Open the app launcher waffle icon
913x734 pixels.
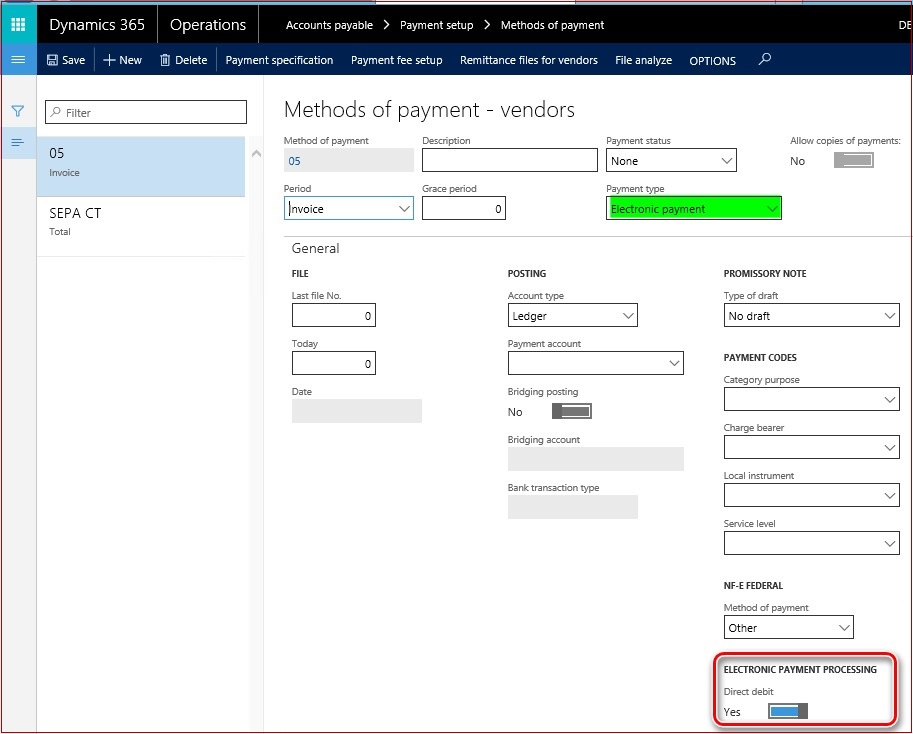[x=18, y=24]
